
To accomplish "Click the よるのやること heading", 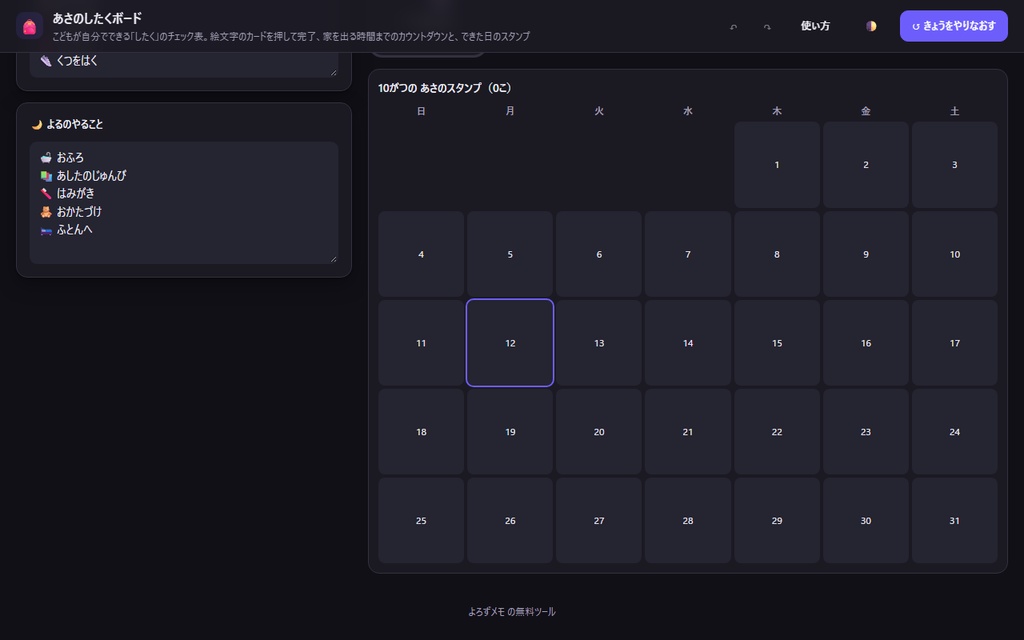I will [x=67, y=124].
